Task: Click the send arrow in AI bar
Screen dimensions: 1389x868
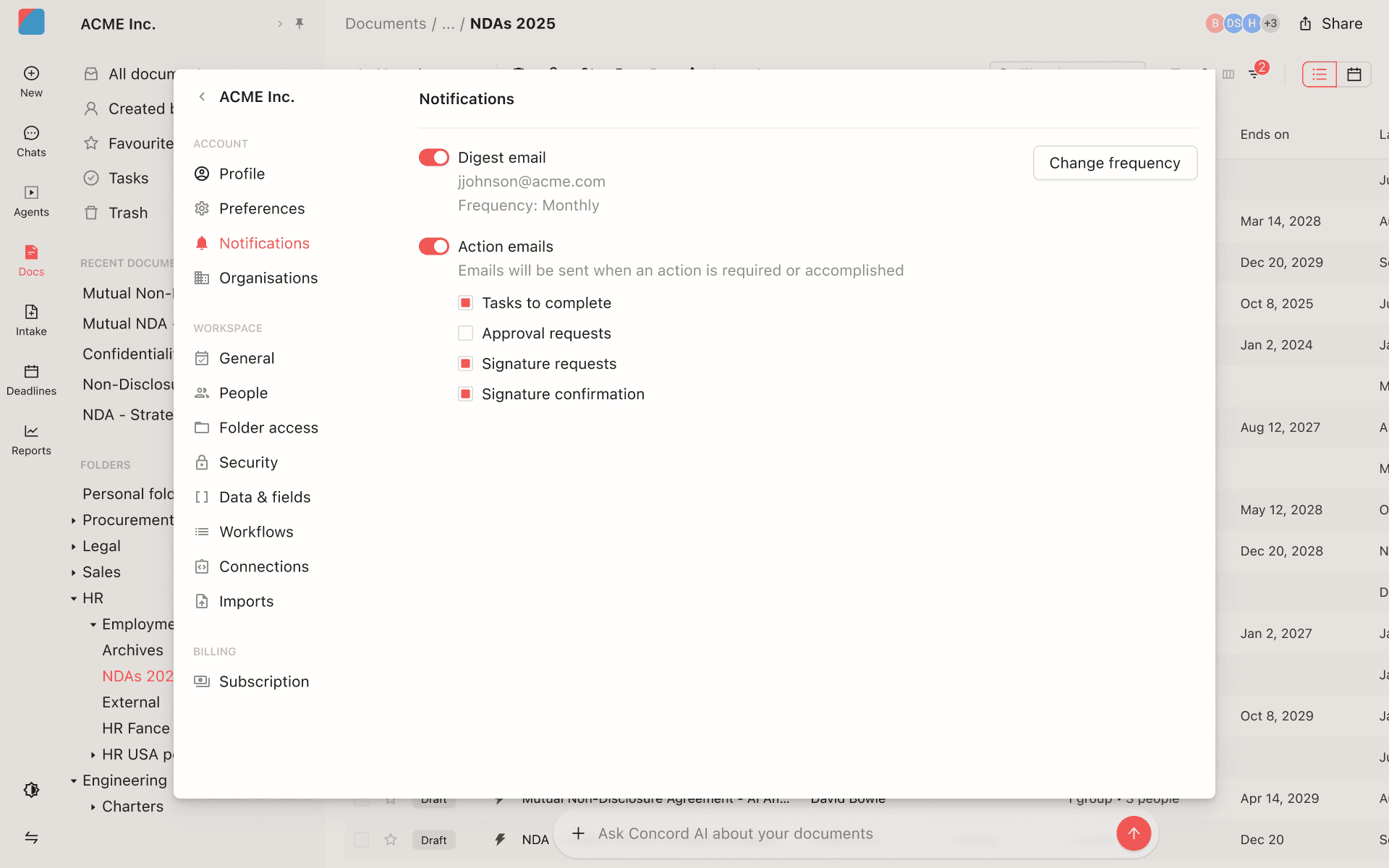Action: point(1133,833)
